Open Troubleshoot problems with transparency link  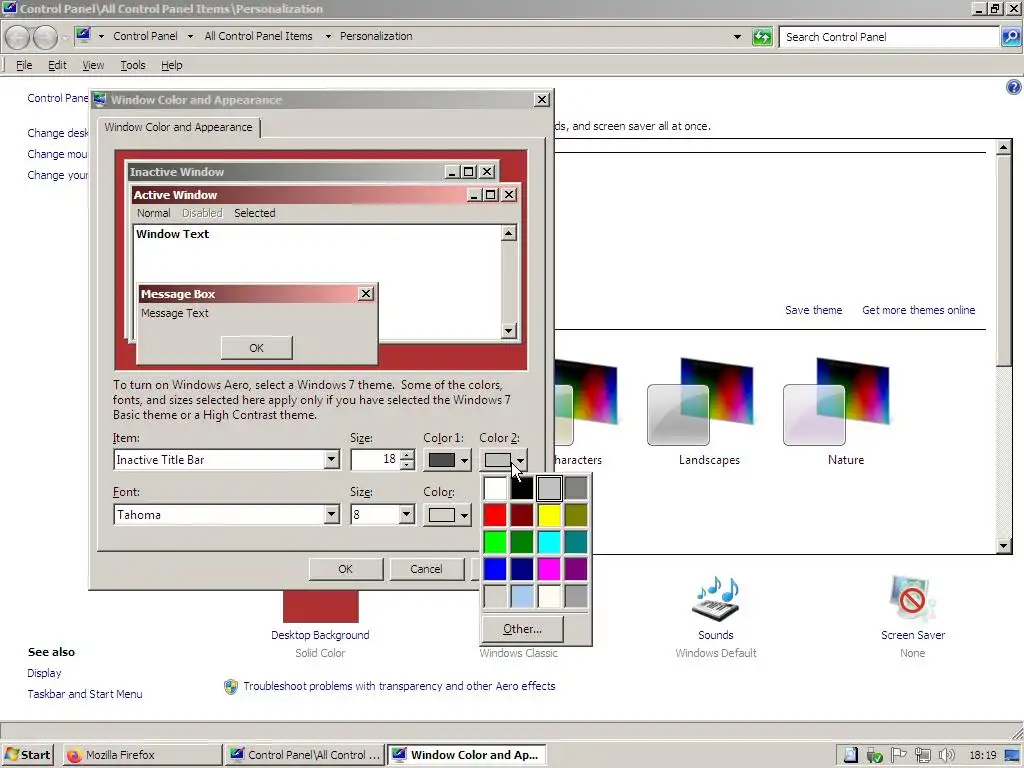[x=399, y=686]
